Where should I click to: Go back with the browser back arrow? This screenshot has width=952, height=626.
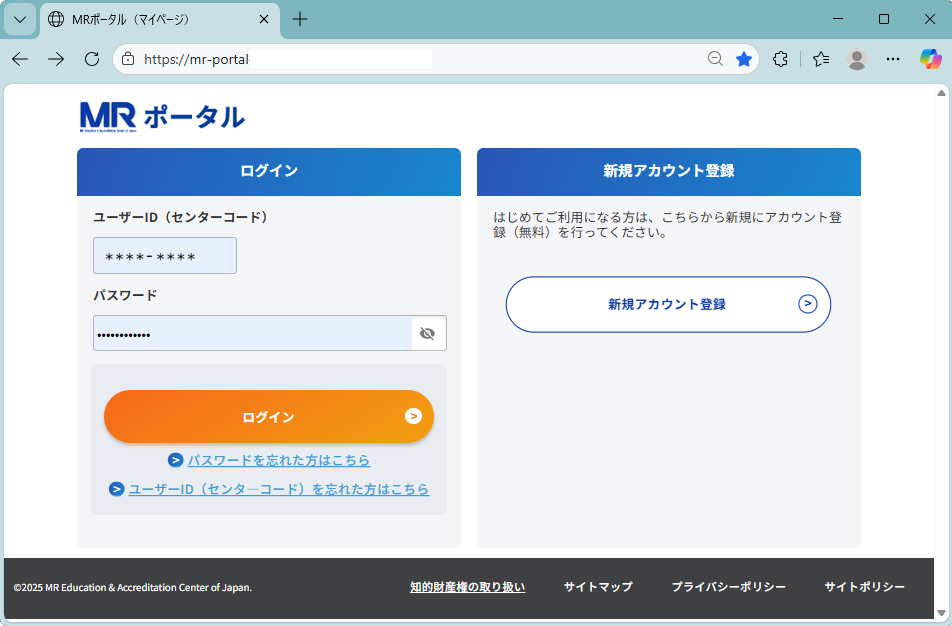pyautogui.click(x=20, y=59)
